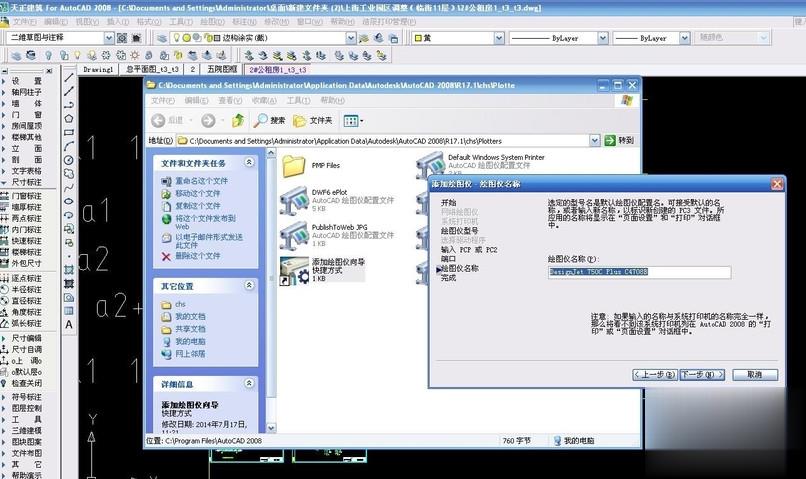Image resolution: width=806 pixels, height=479 pixels.
Task: Open the layer list dropdown
Action: pos(351,38)
